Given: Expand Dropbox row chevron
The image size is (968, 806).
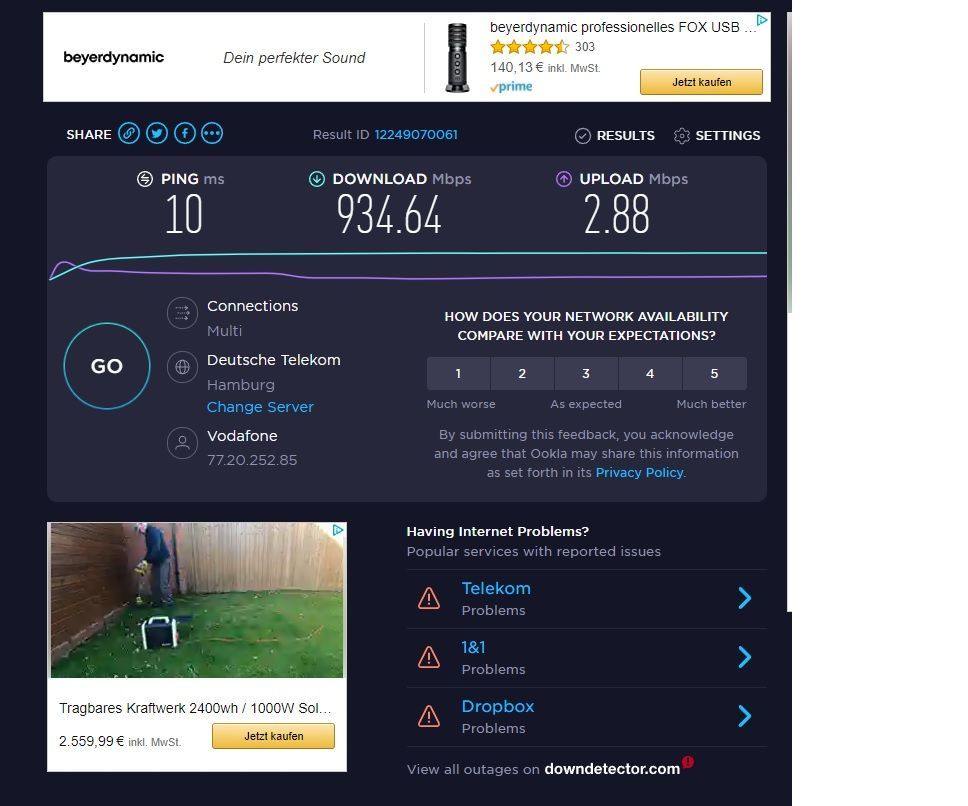Looking at the screenshot, I should [745, 716].
